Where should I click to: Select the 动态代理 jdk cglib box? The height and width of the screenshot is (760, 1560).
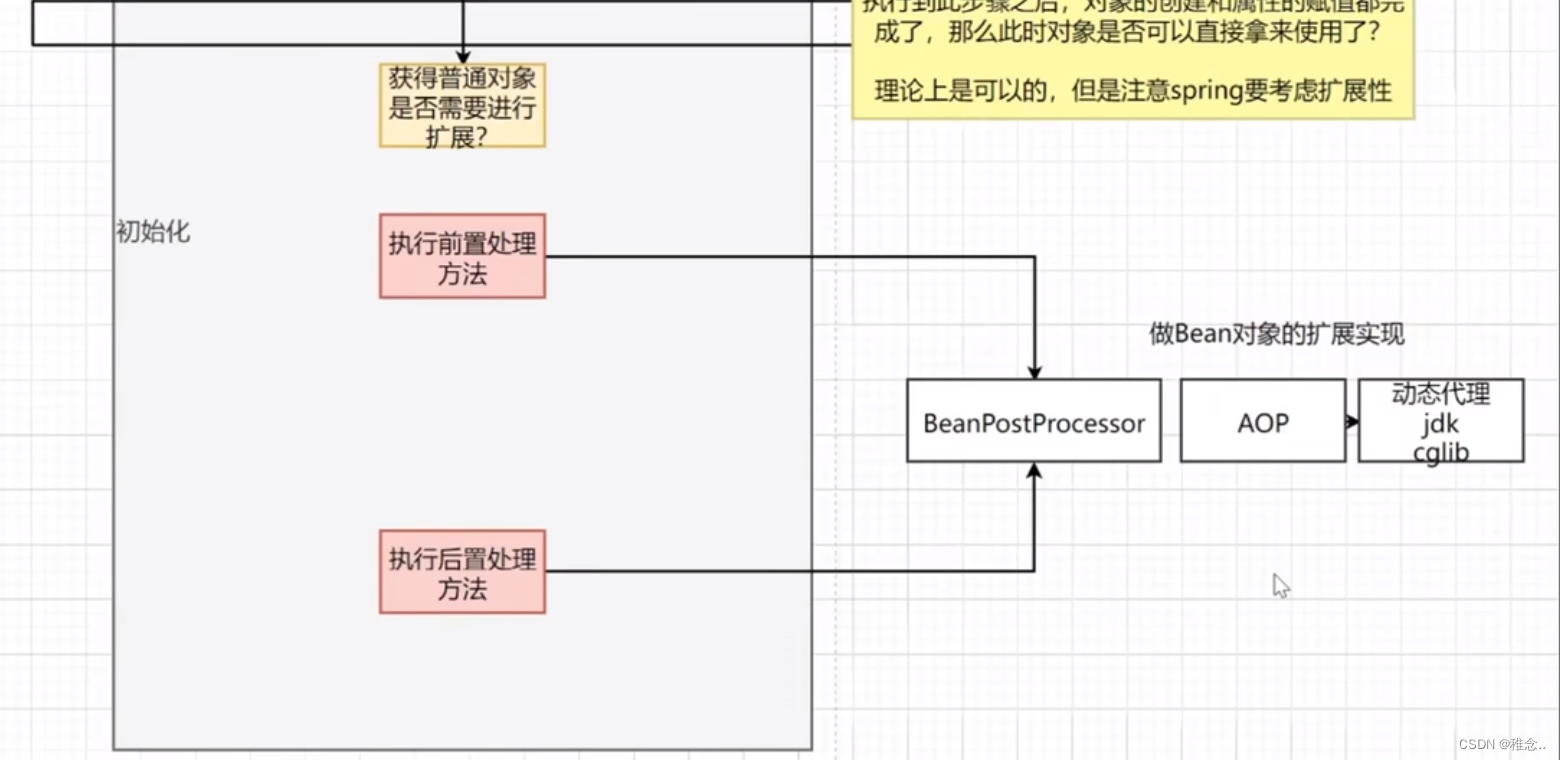[x=1441, y=420]
